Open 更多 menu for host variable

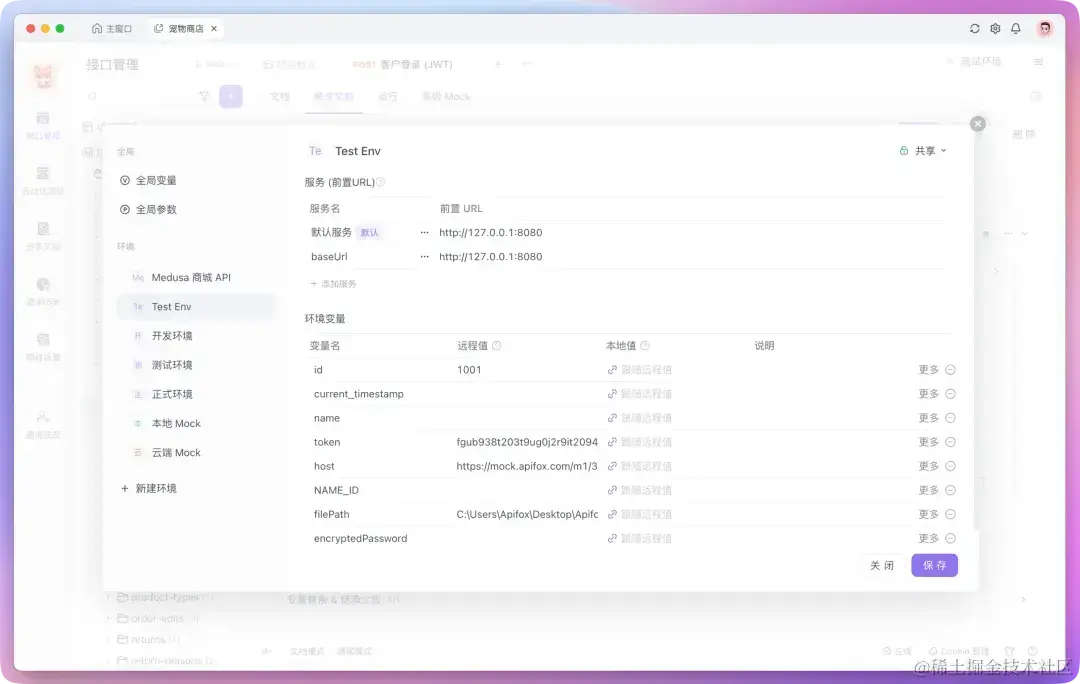pyautogui.click(x=928, y=466)
